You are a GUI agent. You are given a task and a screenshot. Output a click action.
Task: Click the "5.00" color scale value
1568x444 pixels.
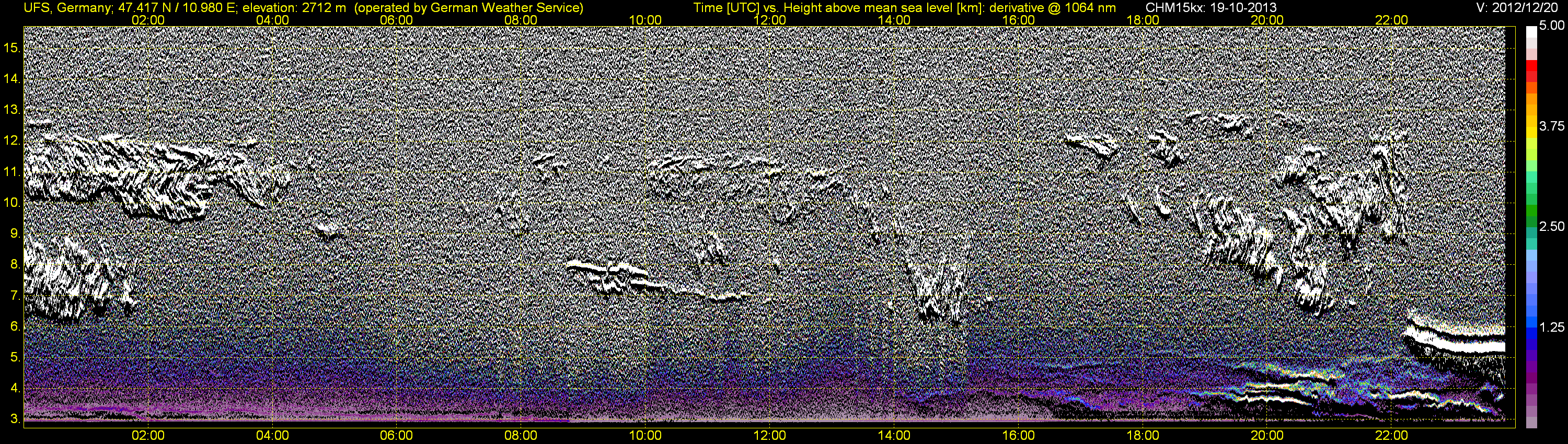[1552, 26]
